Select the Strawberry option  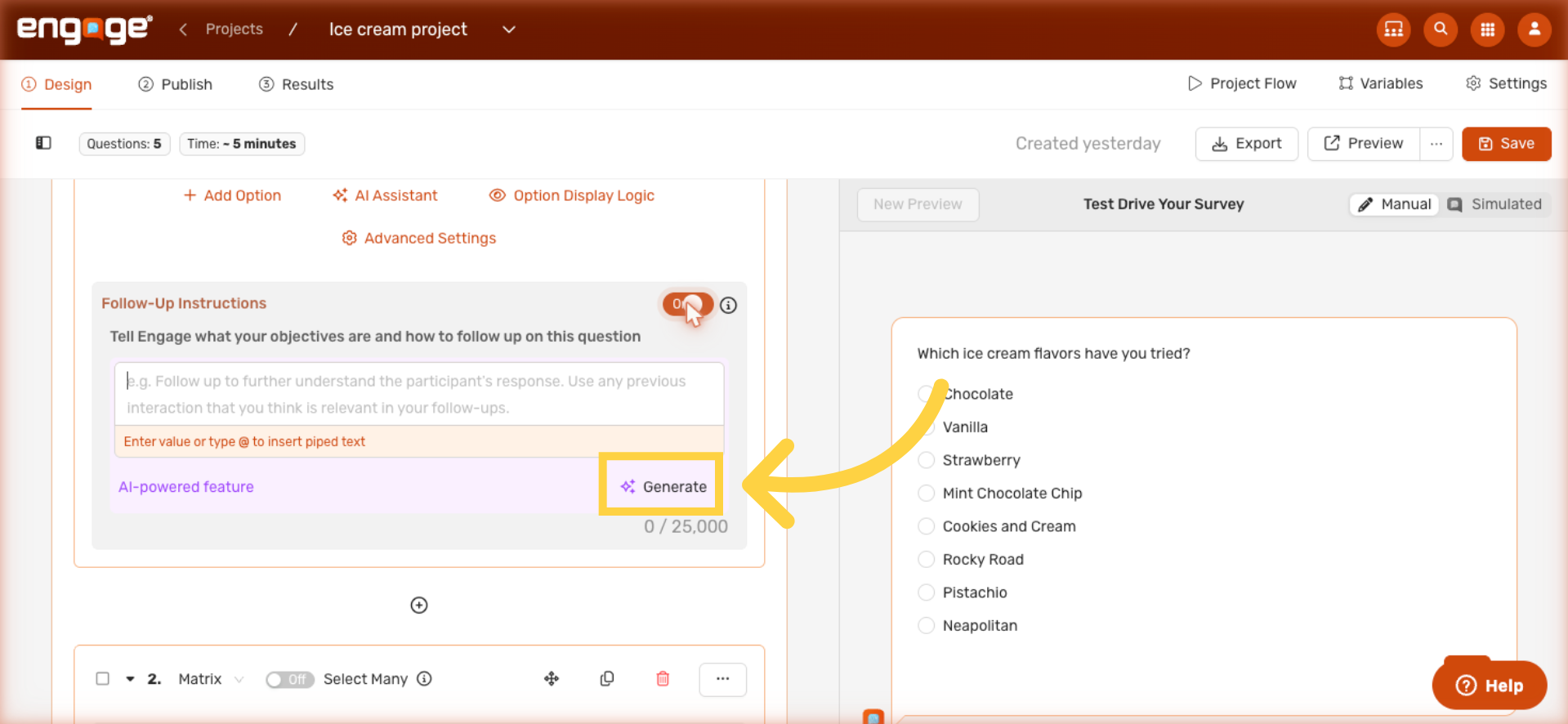pyautogui.click(x=926, y=460)
